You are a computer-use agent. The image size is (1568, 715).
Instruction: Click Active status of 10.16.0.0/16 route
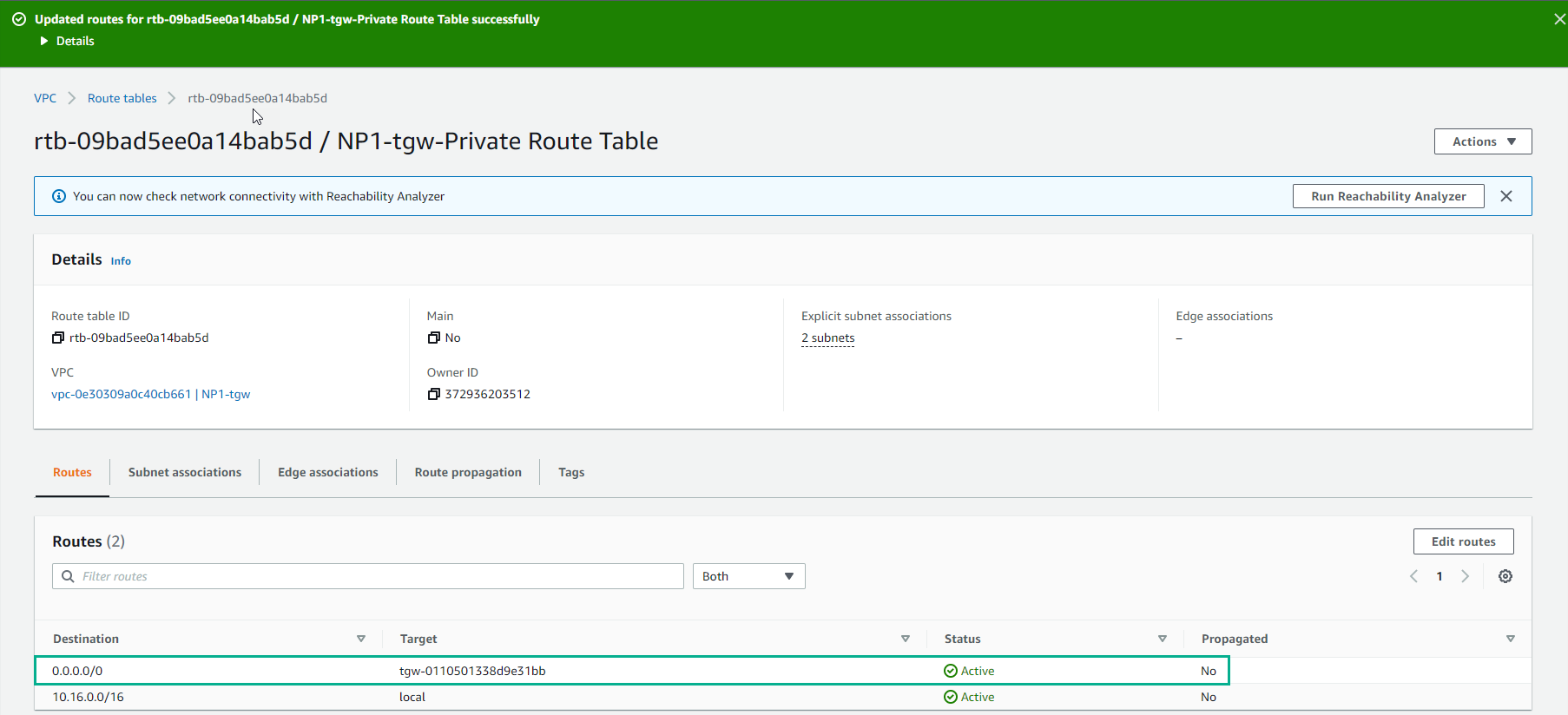coord(969,697)
